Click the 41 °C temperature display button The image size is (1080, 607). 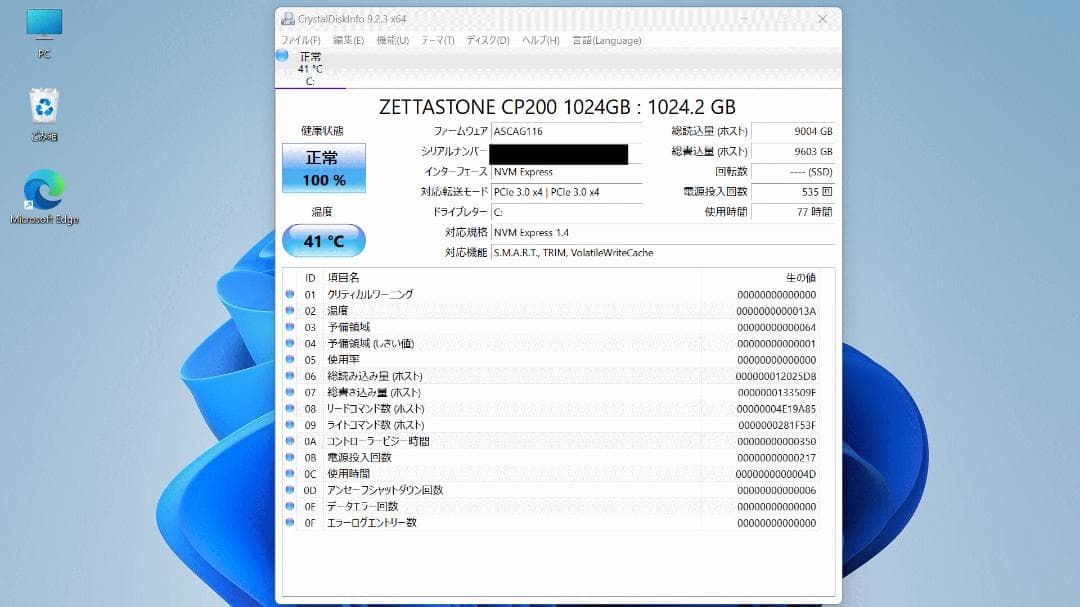click(322, 240)
